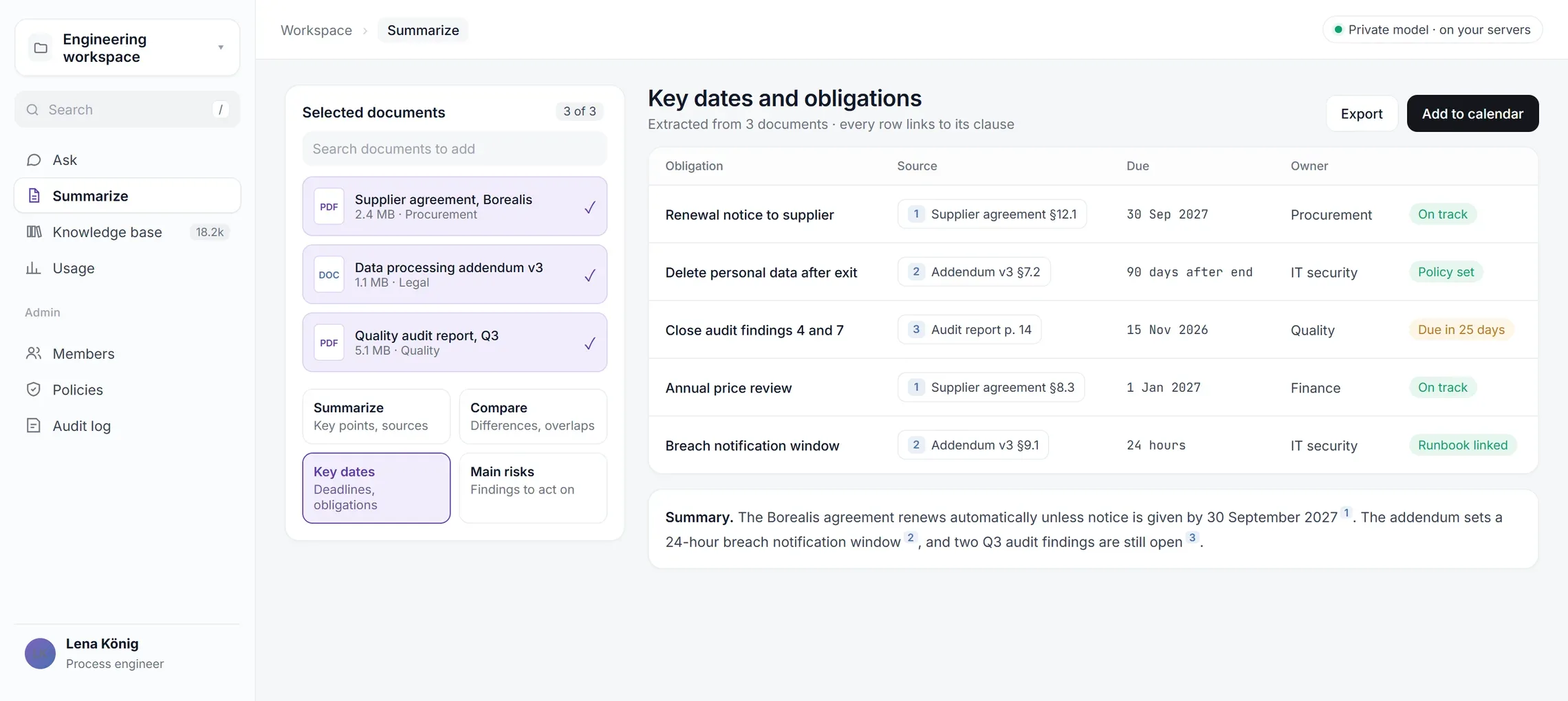Image resolution: width=1568 pixels, height=701 pixels.
Task: Switch to the Main risks mode card
Action: click(x=533, y=488)
